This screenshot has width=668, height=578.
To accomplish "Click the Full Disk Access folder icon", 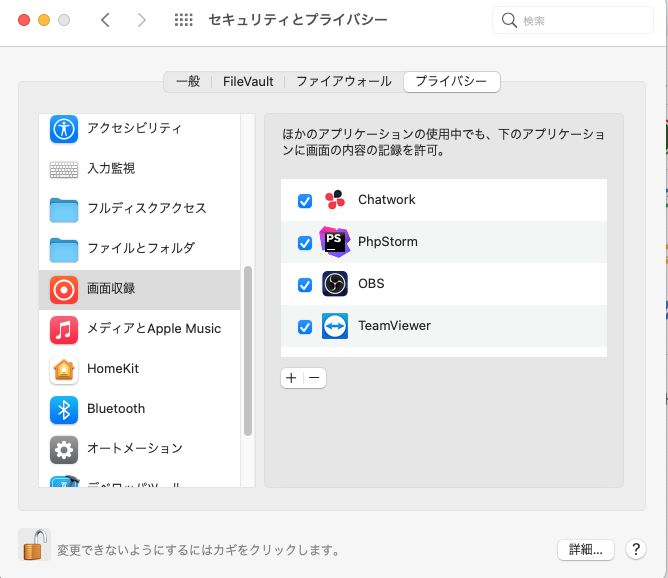I will (64, 209).
